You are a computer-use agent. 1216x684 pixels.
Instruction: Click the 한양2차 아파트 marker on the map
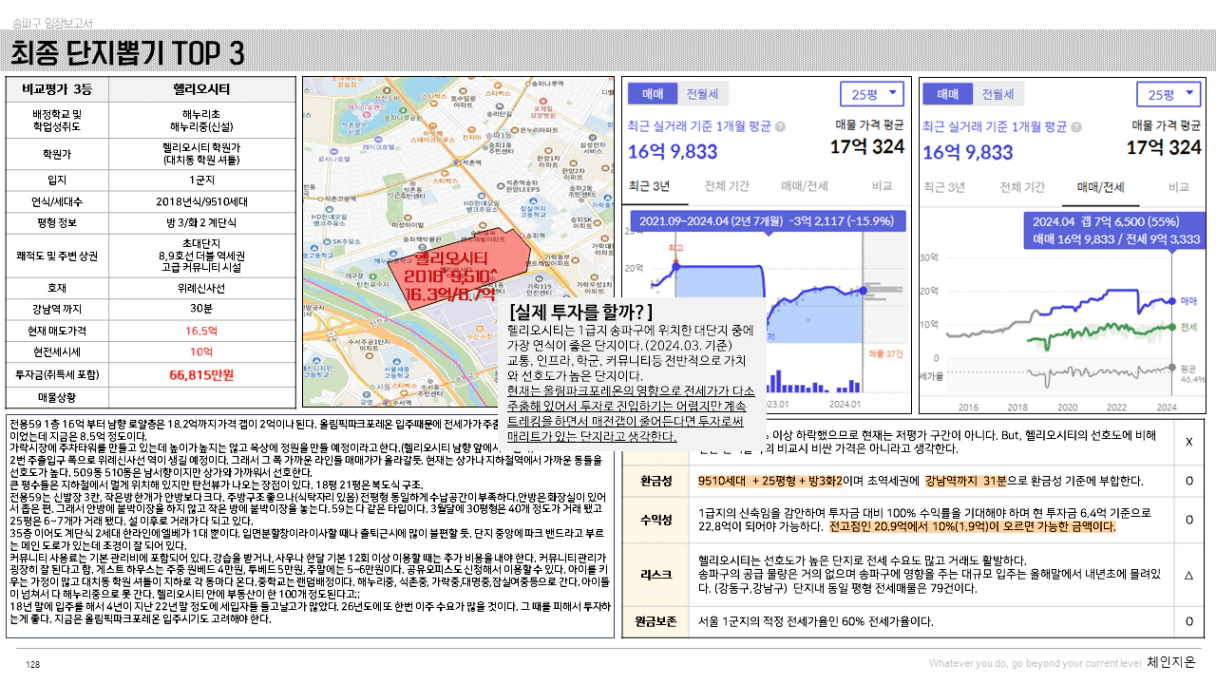[x=573, y=163]
